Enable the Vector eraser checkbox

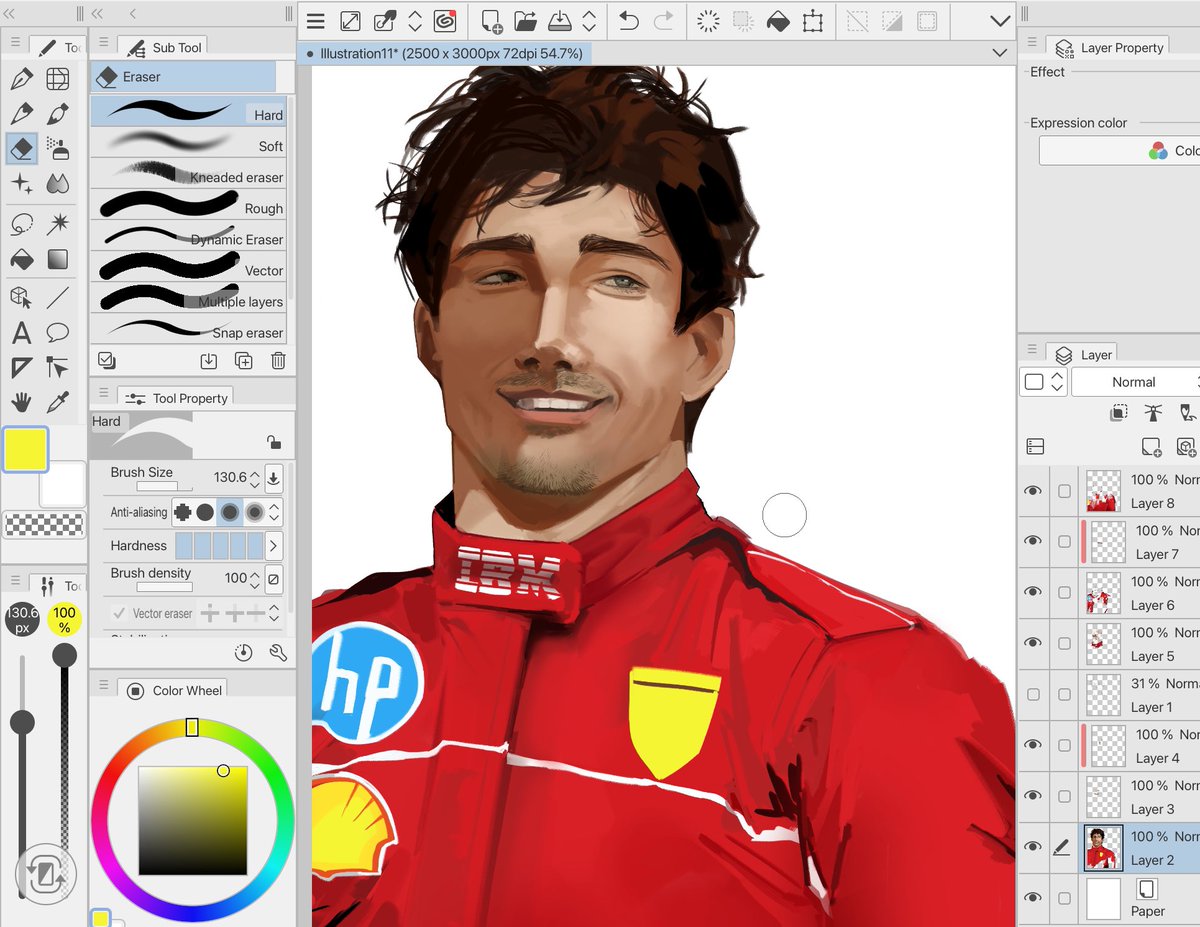[120, 613]
